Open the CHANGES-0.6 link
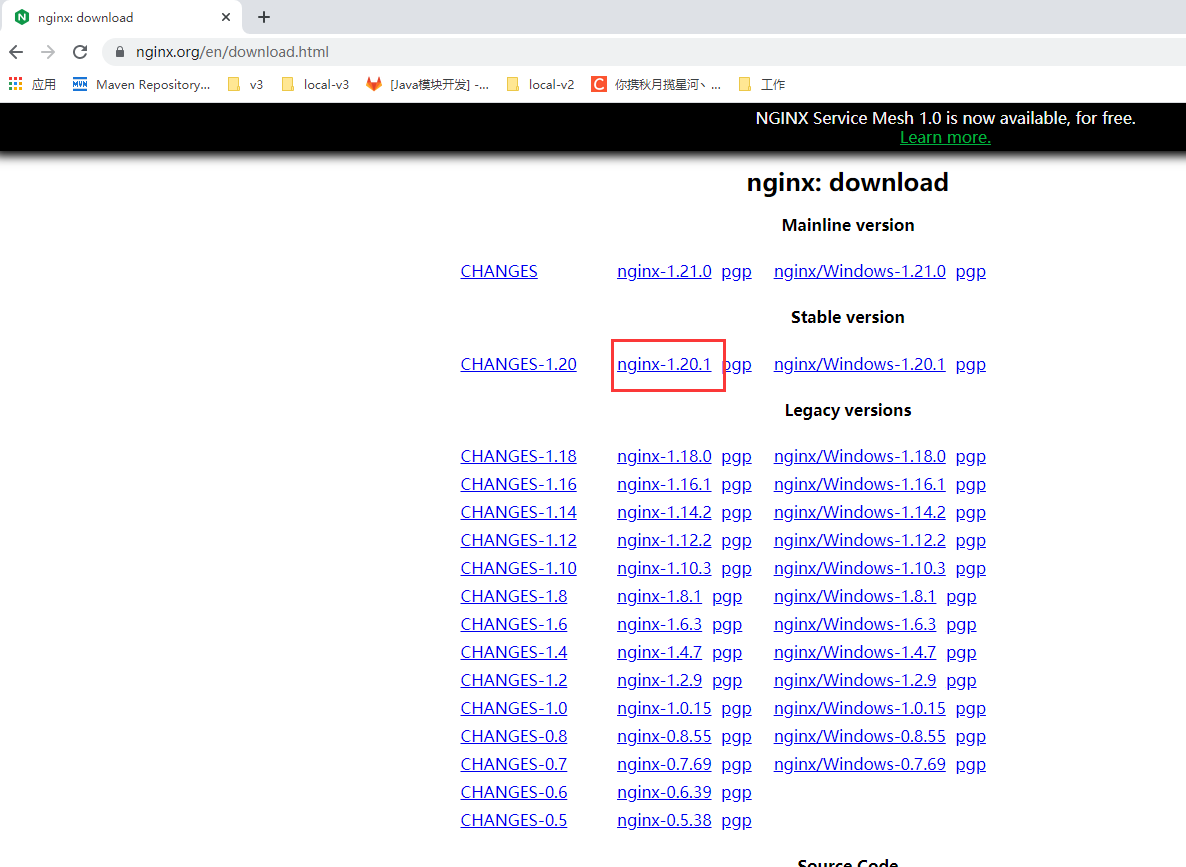This screenshot has height=867, width=1186. (x=514, y=793)
